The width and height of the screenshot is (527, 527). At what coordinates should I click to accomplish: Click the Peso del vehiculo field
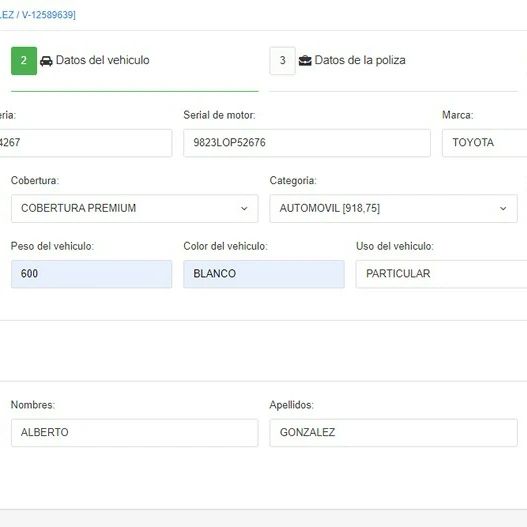[91, 274]
